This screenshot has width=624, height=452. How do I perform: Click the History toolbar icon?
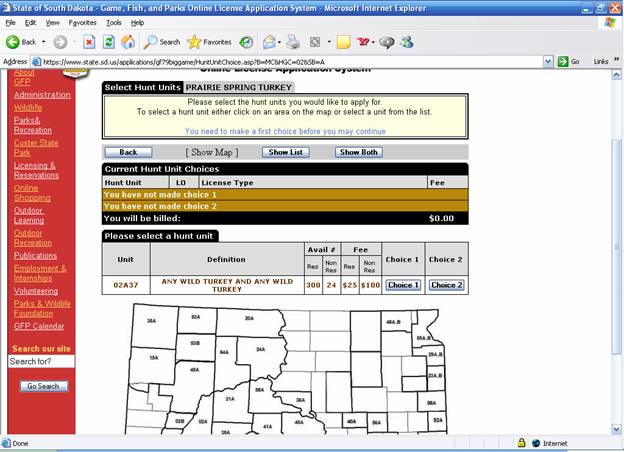pyautogui.click(x=246, y=42)
